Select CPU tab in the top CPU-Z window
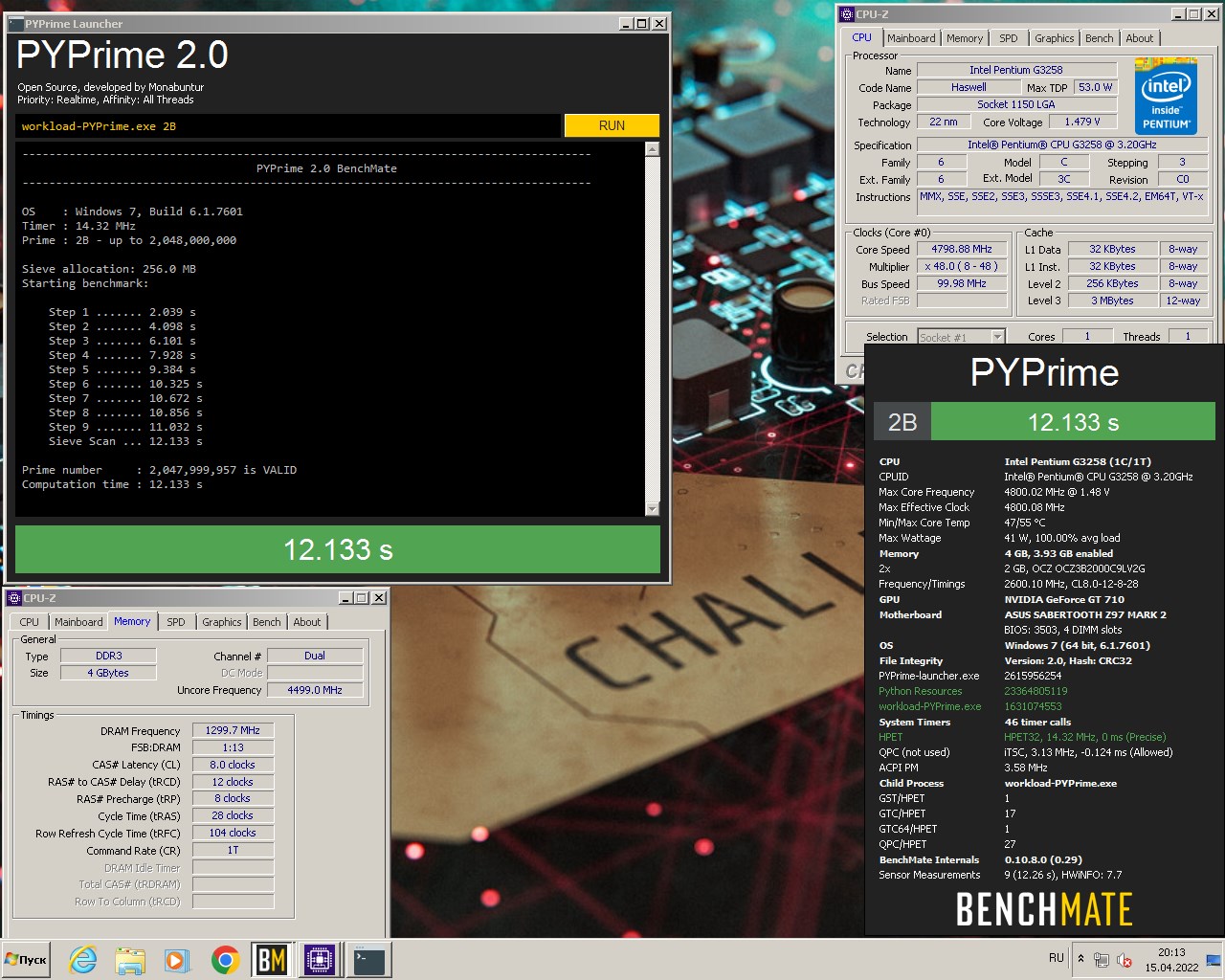 click(861, 37)
